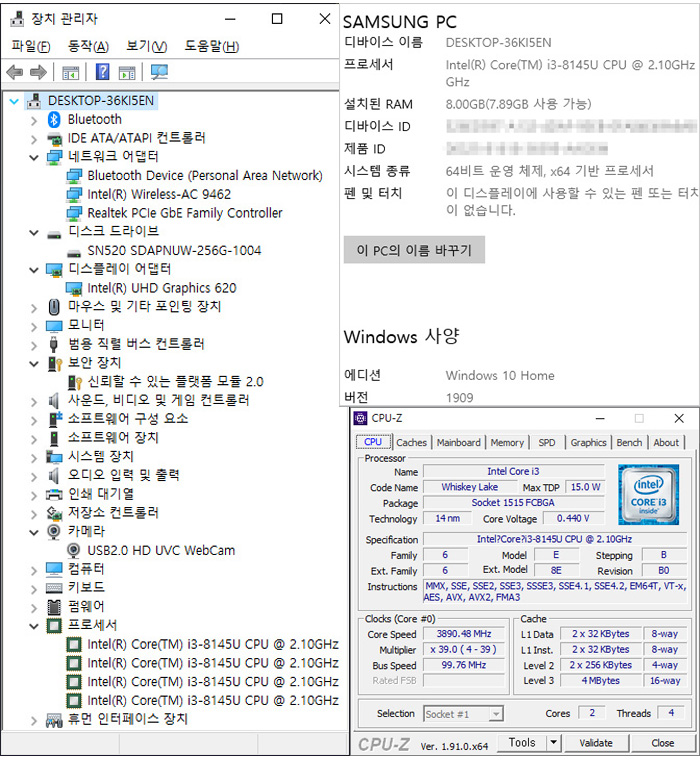This screenshot has width=700, height=761.
Task: Open the 도움말(H) menu
Action: click(212, 47)
